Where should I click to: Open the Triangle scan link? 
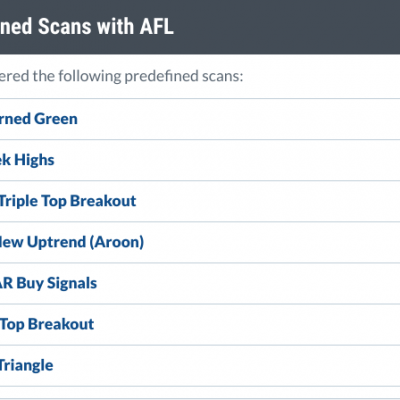(x=26, y=365)
